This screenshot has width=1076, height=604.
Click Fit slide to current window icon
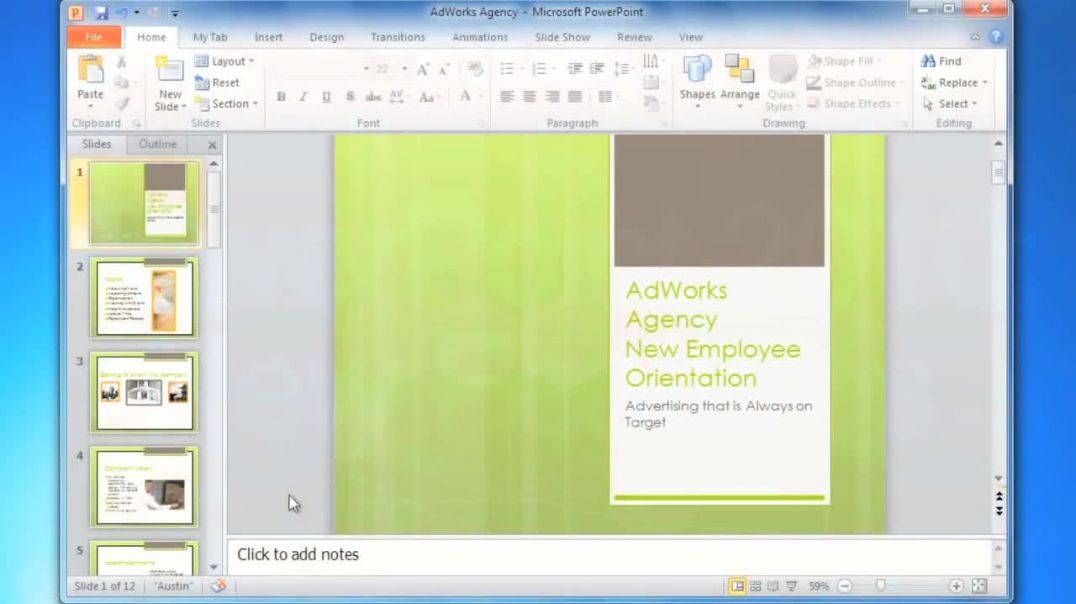pyautogui.click(x=979, y=586)
